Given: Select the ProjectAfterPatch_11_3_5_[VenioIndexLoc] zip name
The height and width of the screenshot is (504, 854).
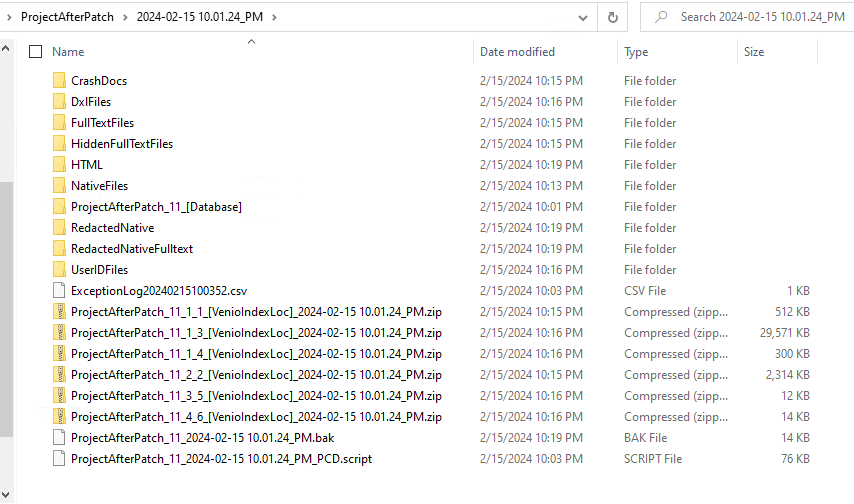Looking at the screenshot, I should (257, 396).
